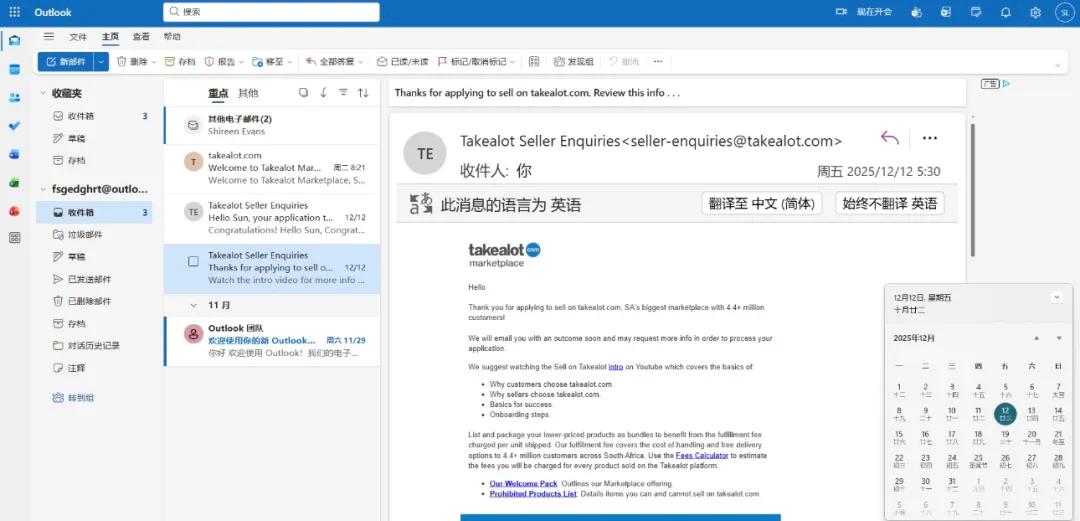This screenshot has height=521, width=1080.
Task: Click the New mail (新邮件) button
Action: (x=66, y=61)
